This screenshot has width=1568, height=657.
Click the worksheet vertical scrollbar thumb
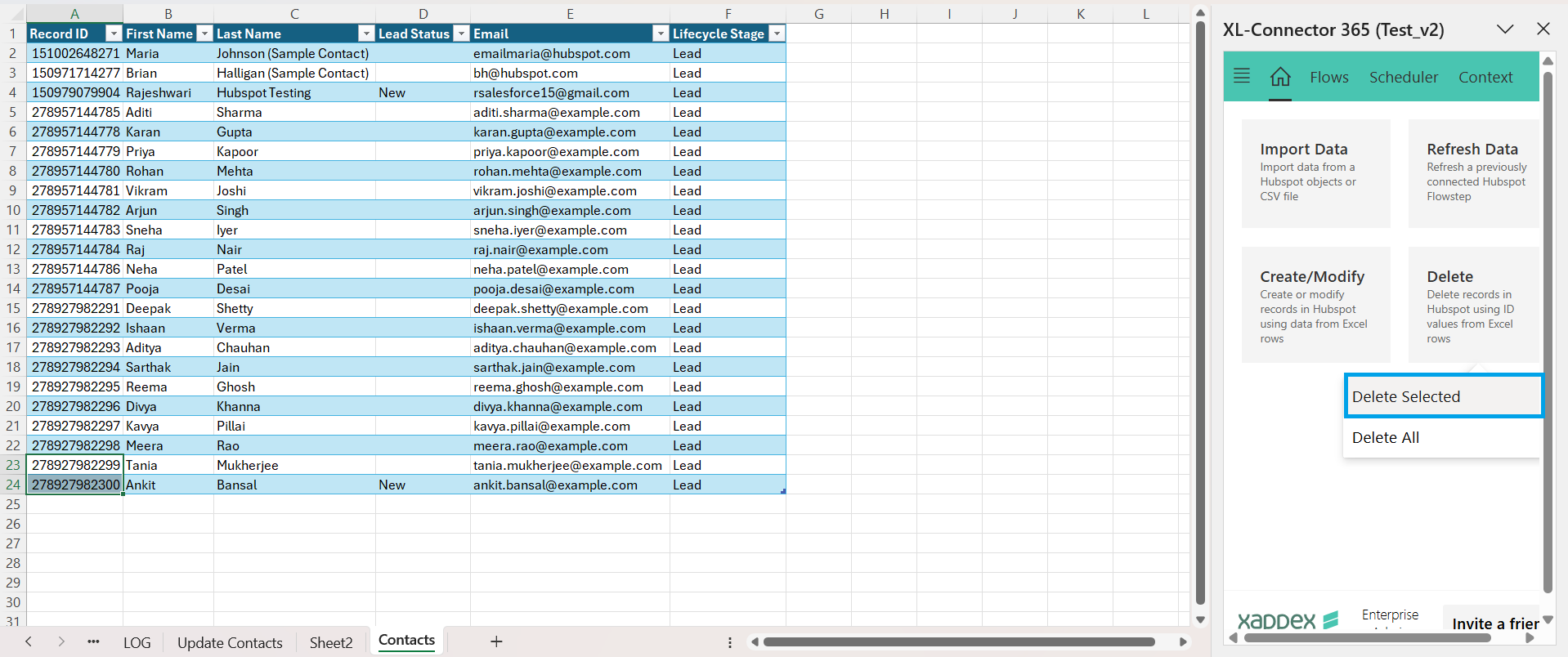pos(1200,311)
